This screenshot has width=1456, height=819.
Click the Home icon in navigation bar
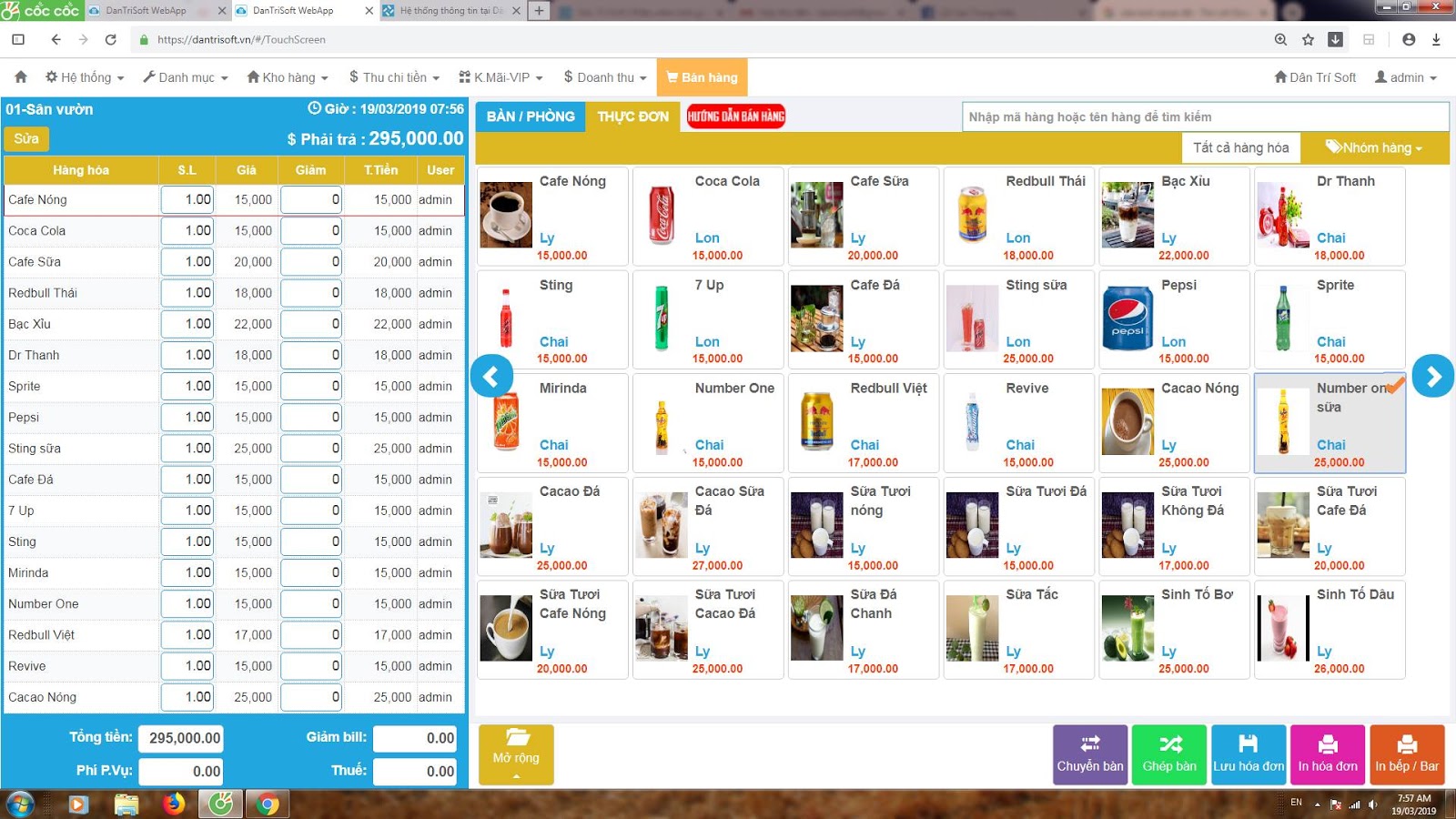[x=21, y=77]
